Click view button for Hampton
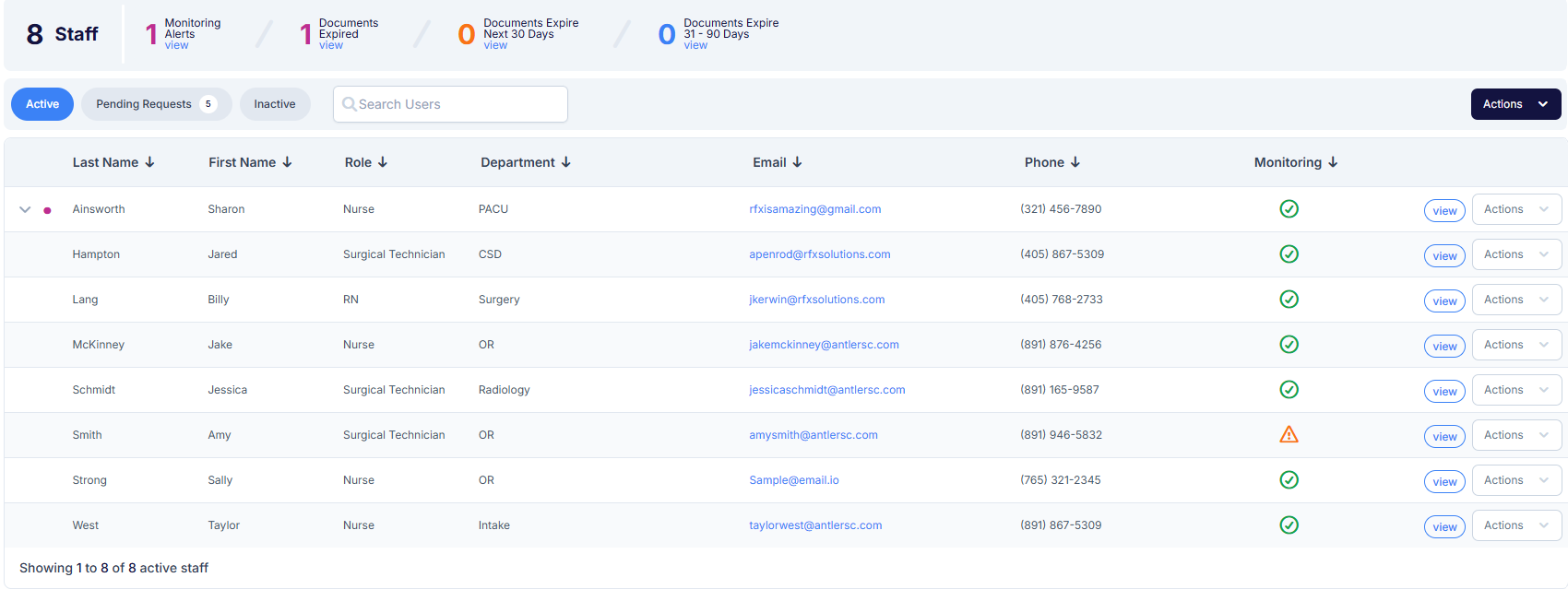The height and width of the screenshot is (601, 1568). click(x=1444, y=256)
